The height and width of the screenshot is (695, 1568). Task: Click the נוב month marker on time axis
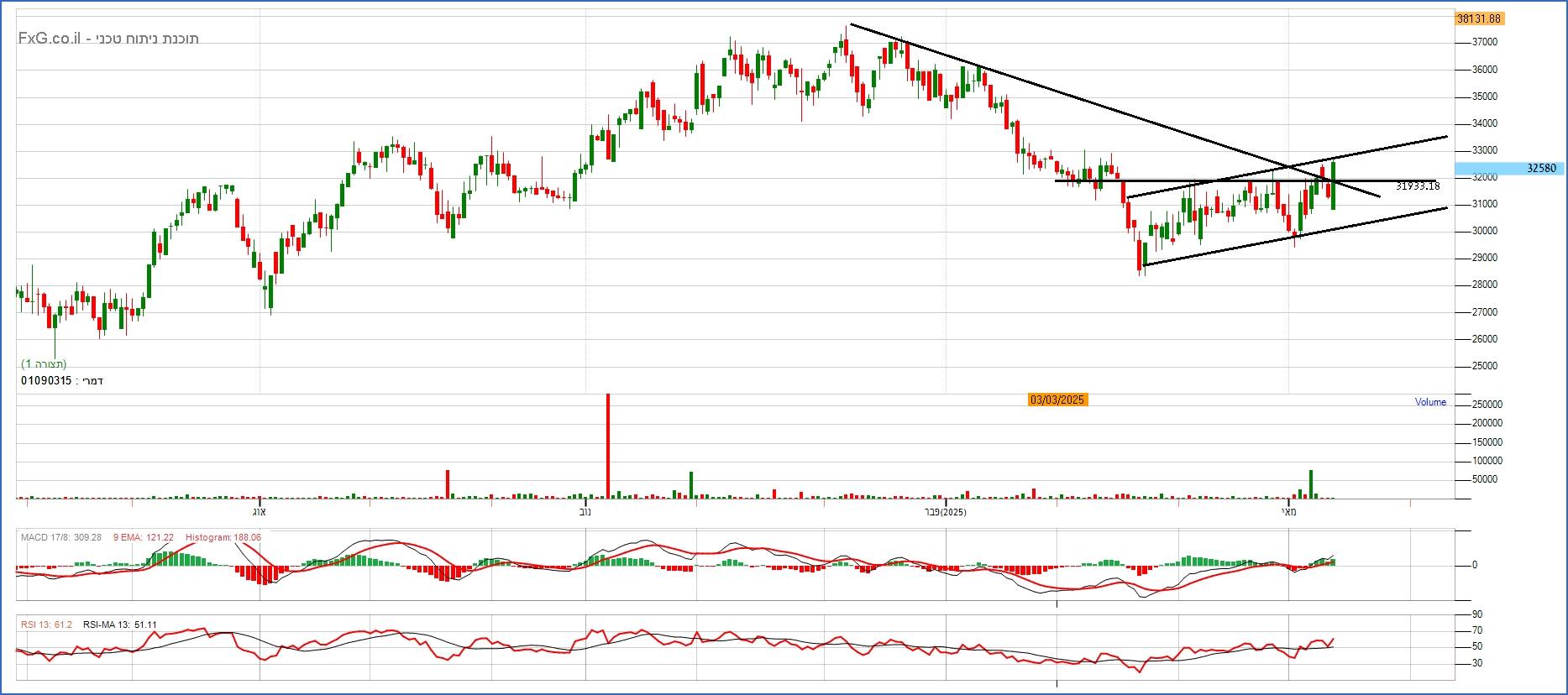(585, 511)
